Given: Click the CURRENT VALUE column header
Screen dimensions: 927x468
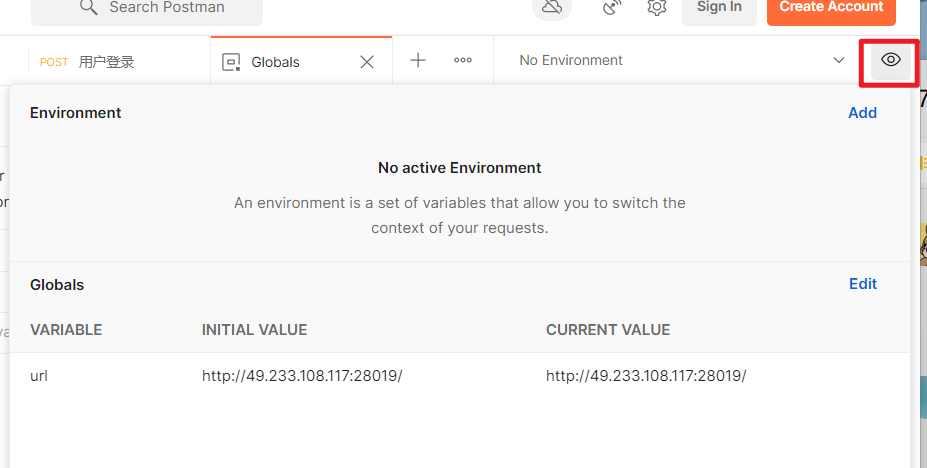Looking at the screenshot, I should coord(608,330).
